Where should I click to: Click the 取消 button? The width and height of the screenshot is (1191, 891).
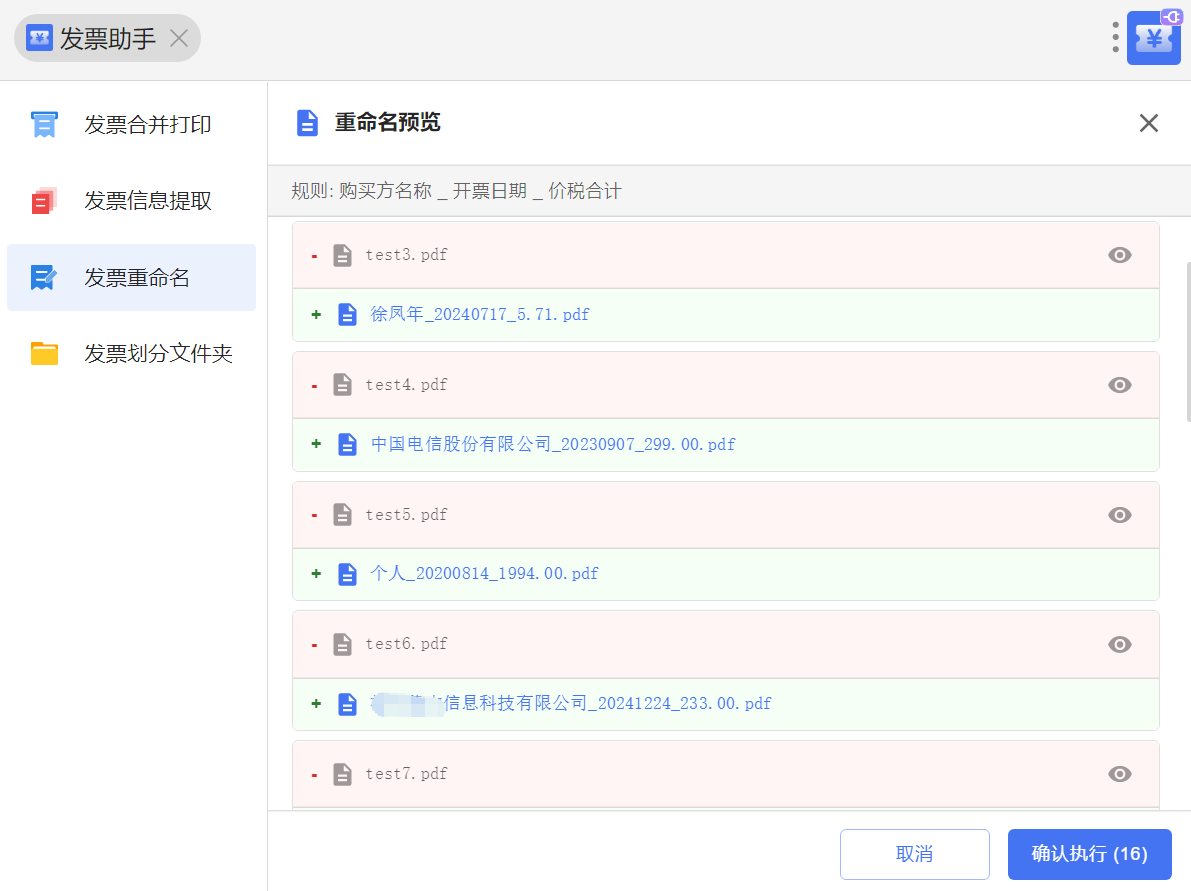[x=914, y=854]
